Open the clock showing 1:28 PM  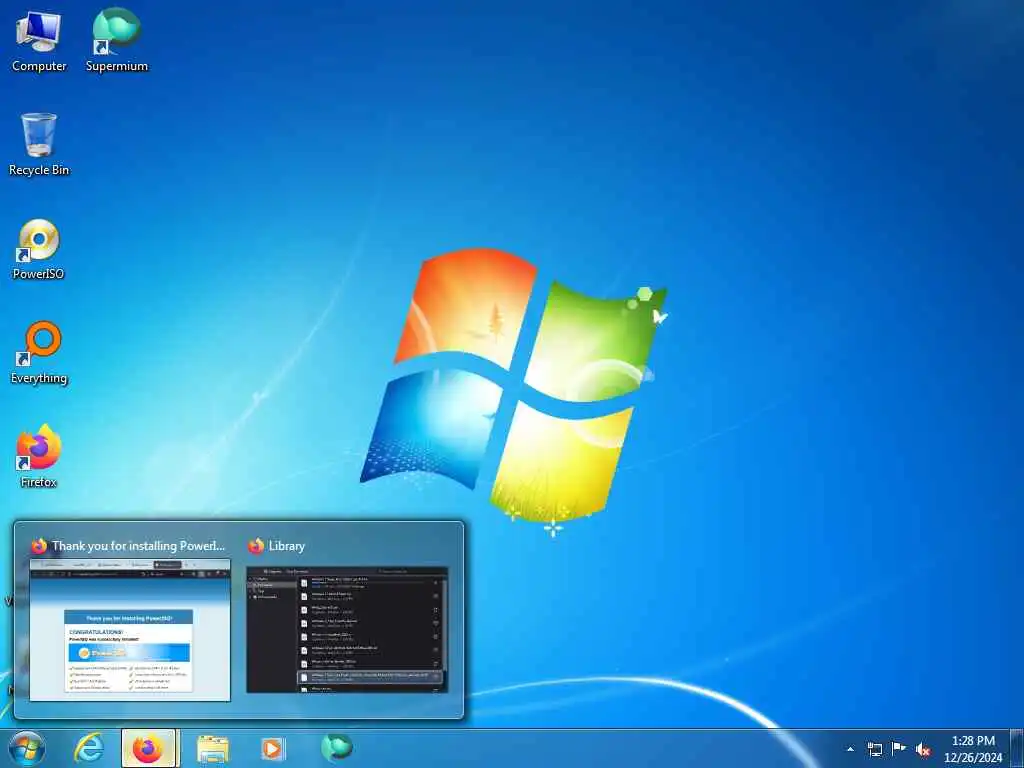point(973,749)
